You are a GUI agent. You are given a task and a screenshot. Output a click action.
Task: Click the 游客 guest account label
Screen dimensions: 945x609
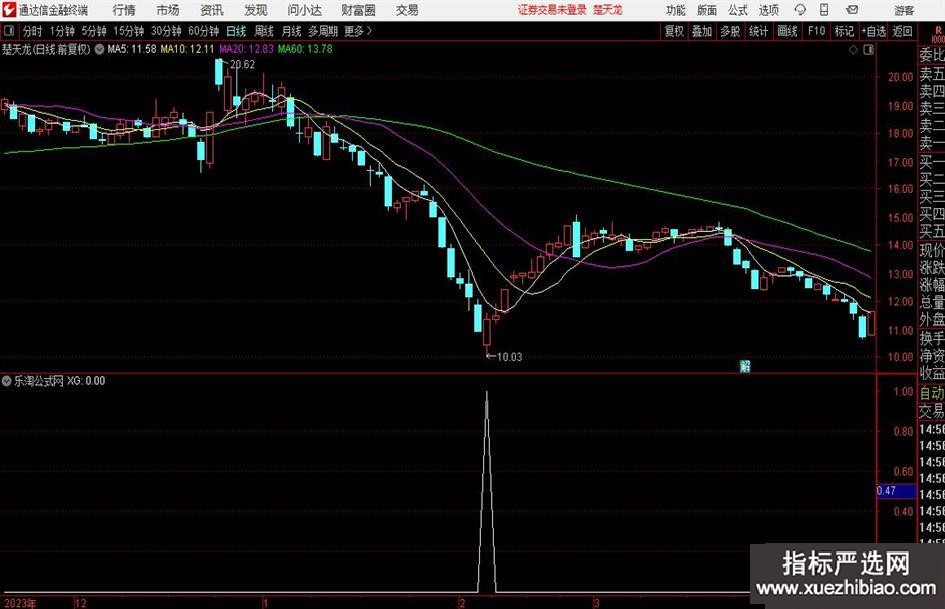[x=904, y=10]
